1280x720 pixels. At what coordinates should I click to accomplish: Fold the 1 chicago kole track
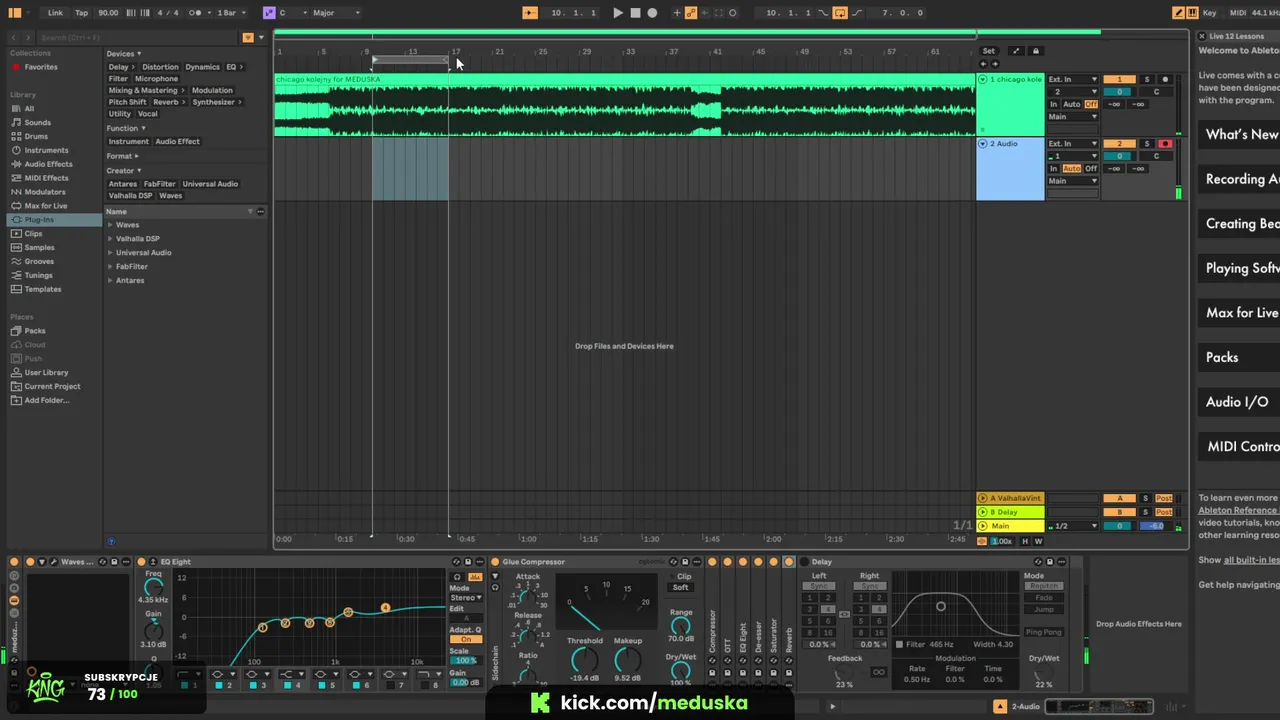click(x=982, y=79)
